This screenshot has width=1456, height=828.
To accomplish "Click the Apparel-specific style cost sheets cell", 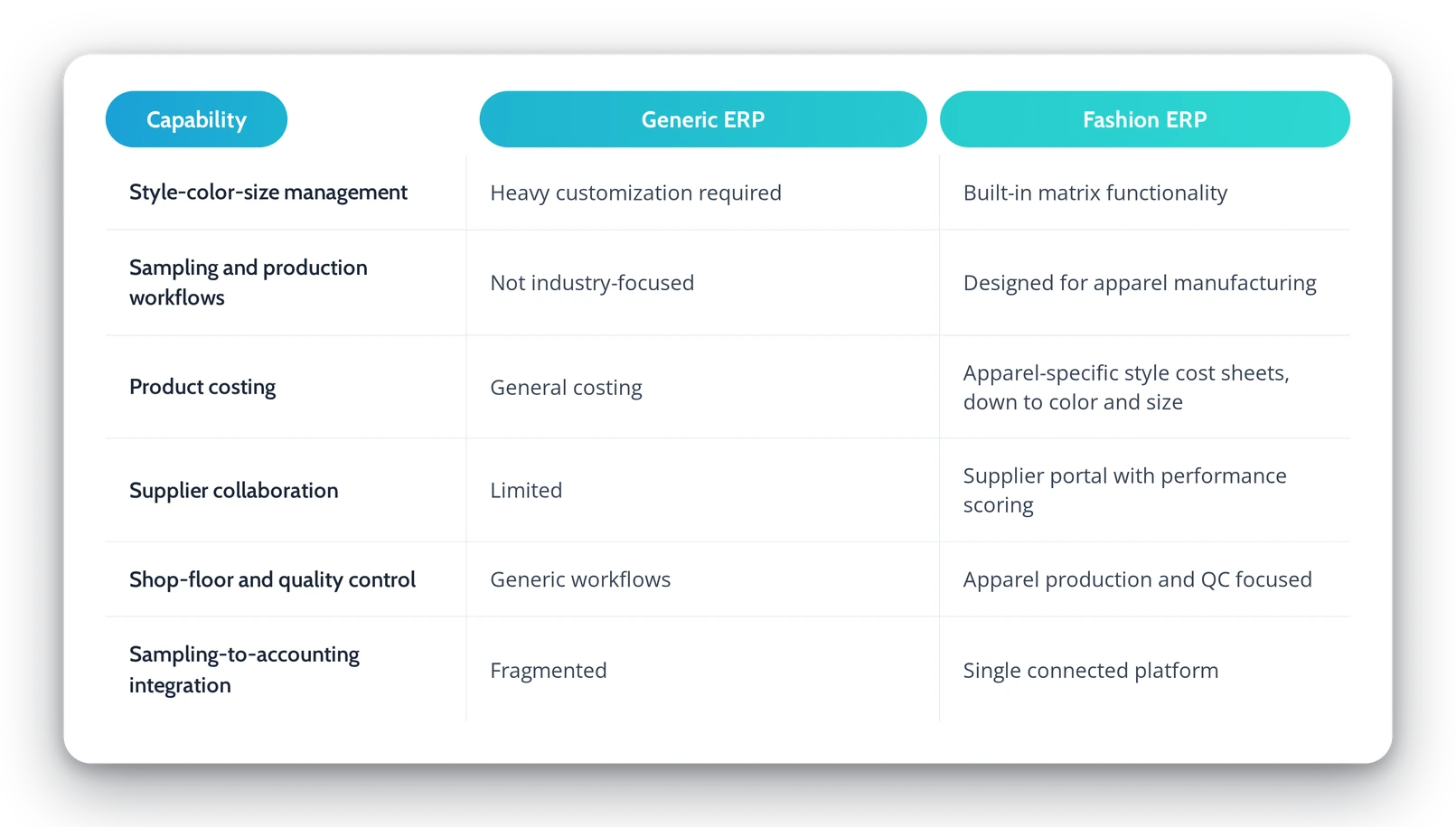I will [1126, 387].
